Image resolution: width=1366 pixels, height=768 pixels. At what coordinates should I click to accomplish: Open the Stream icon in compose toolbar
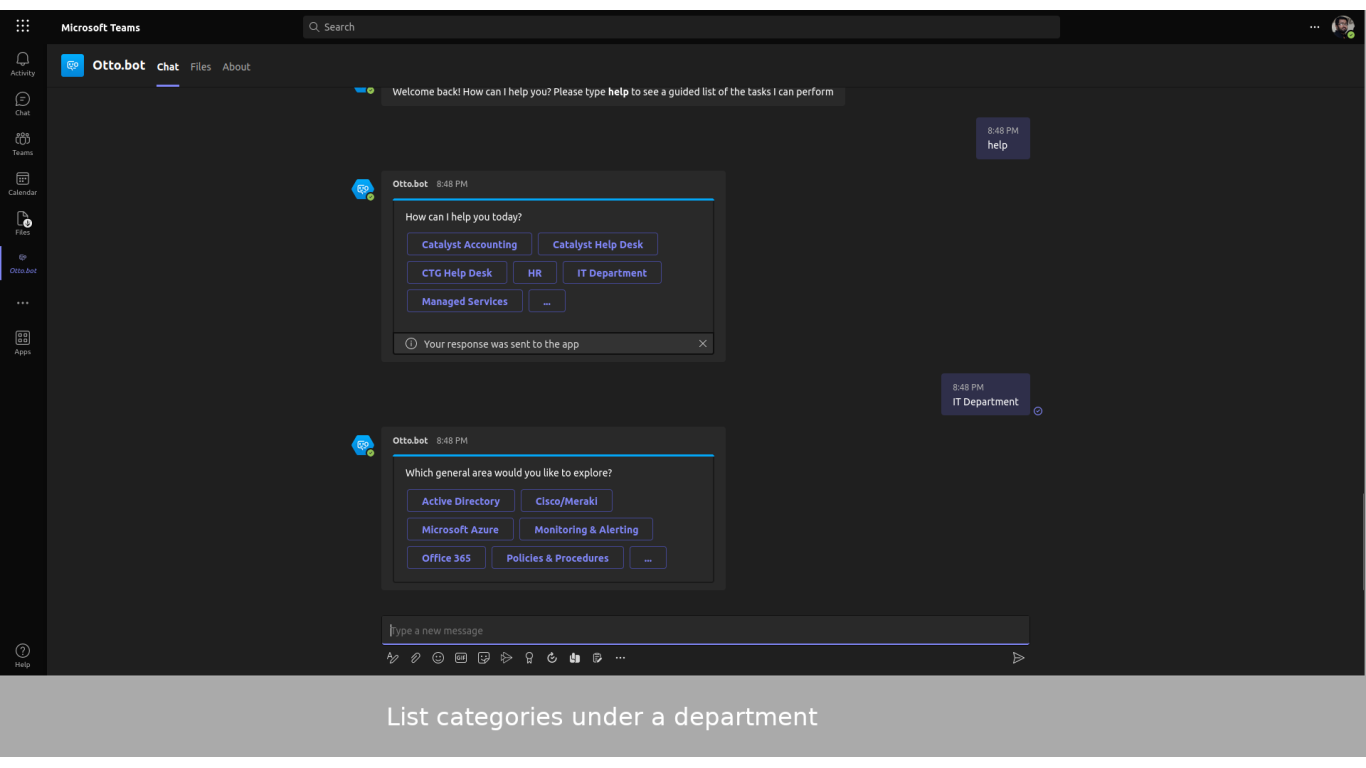506,658
